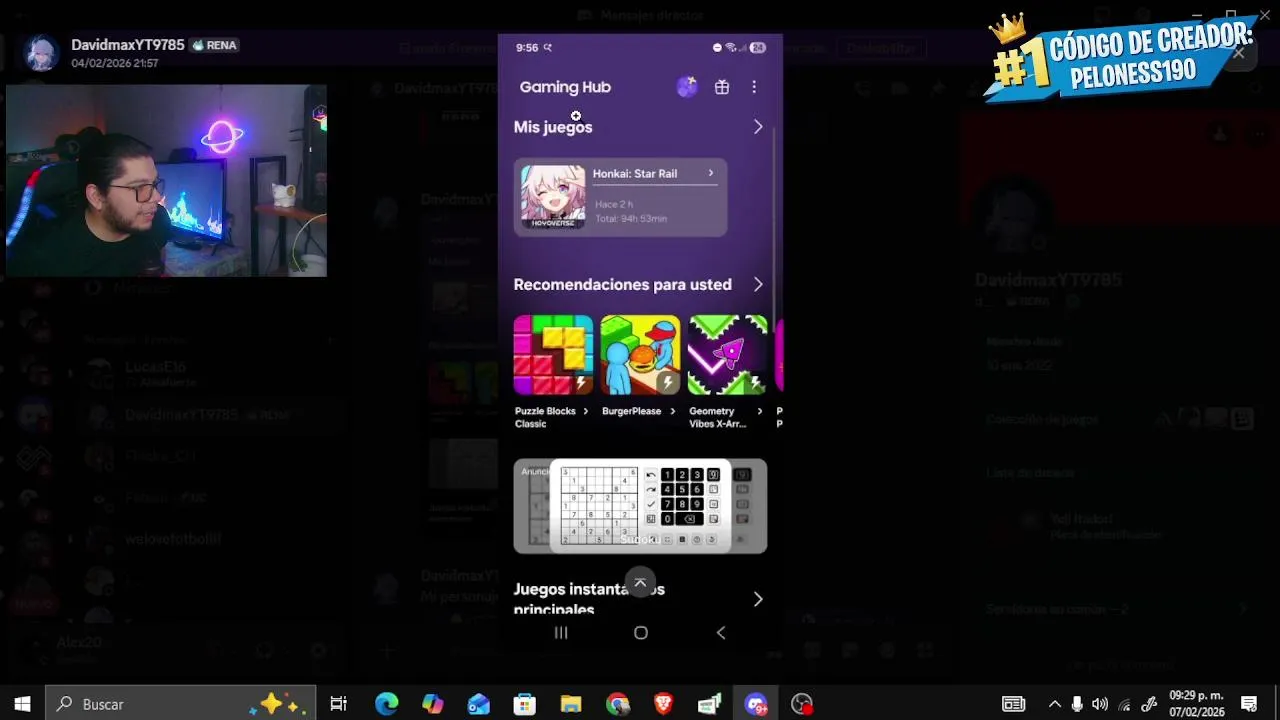Launch Puzzle Blocks Classic game tile

[x=553, y=355]
